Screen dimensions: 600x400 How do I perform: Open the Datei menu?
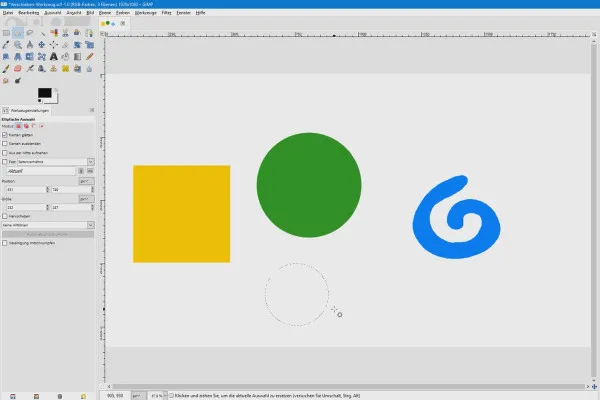click(8, 13)
